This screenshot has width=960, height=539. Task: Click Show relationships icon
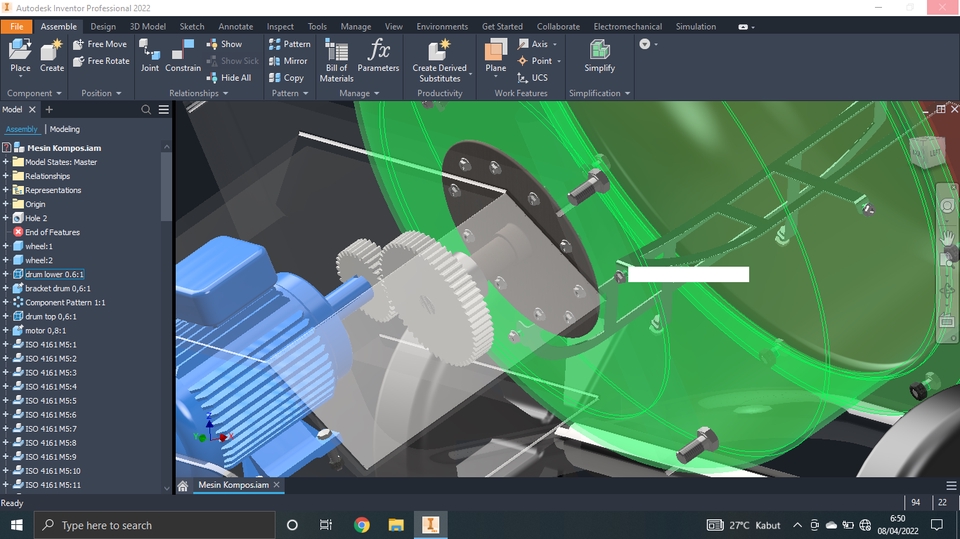point(224,44)
